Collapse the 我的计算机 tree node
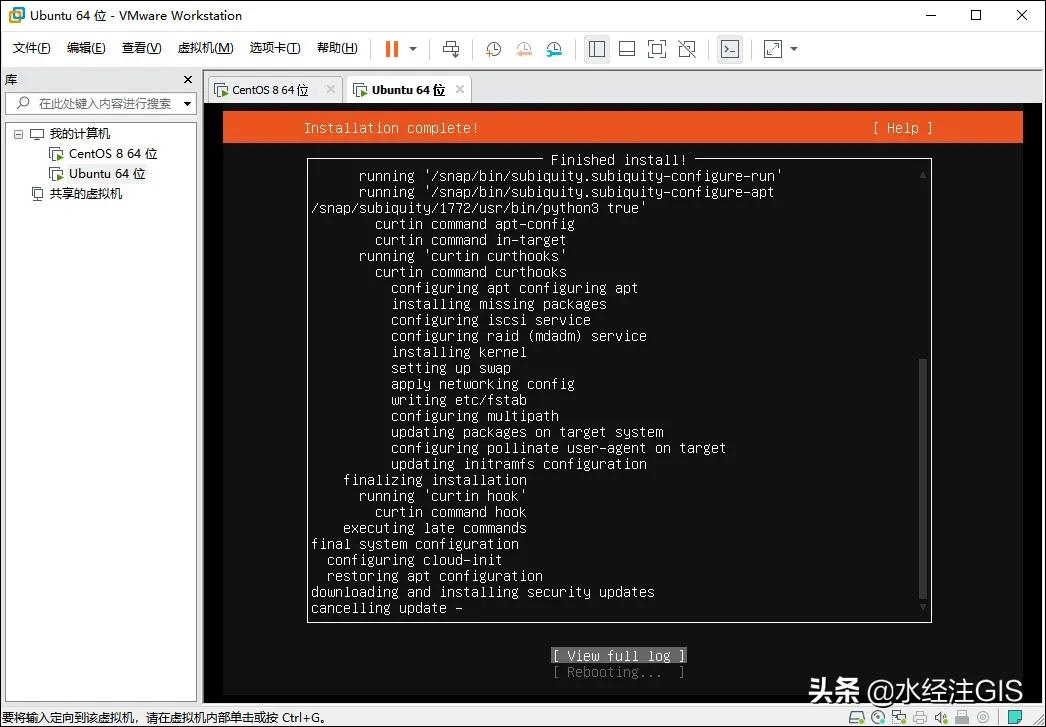Image resolution: width=1046 pixels, height=727 pixels. [x=17, y=133]
